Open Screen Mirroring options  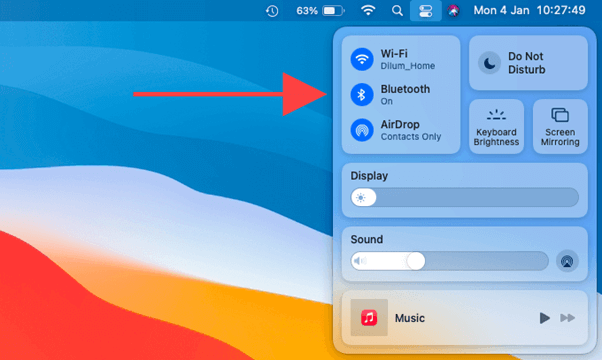(x=560, y=127)
